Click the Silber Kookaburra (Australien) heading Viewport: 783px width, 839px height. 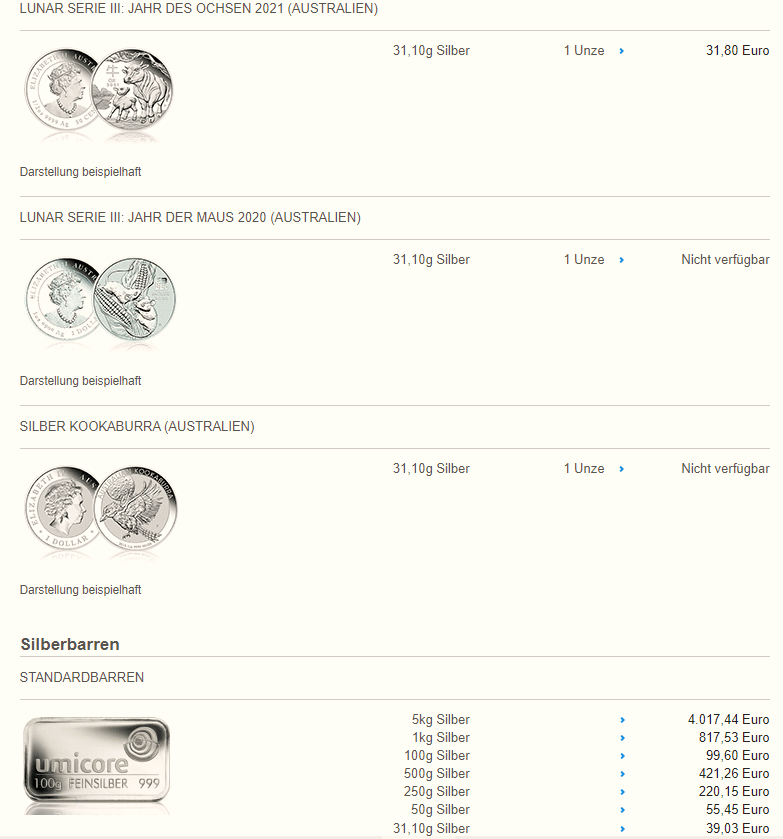(137, 427)
